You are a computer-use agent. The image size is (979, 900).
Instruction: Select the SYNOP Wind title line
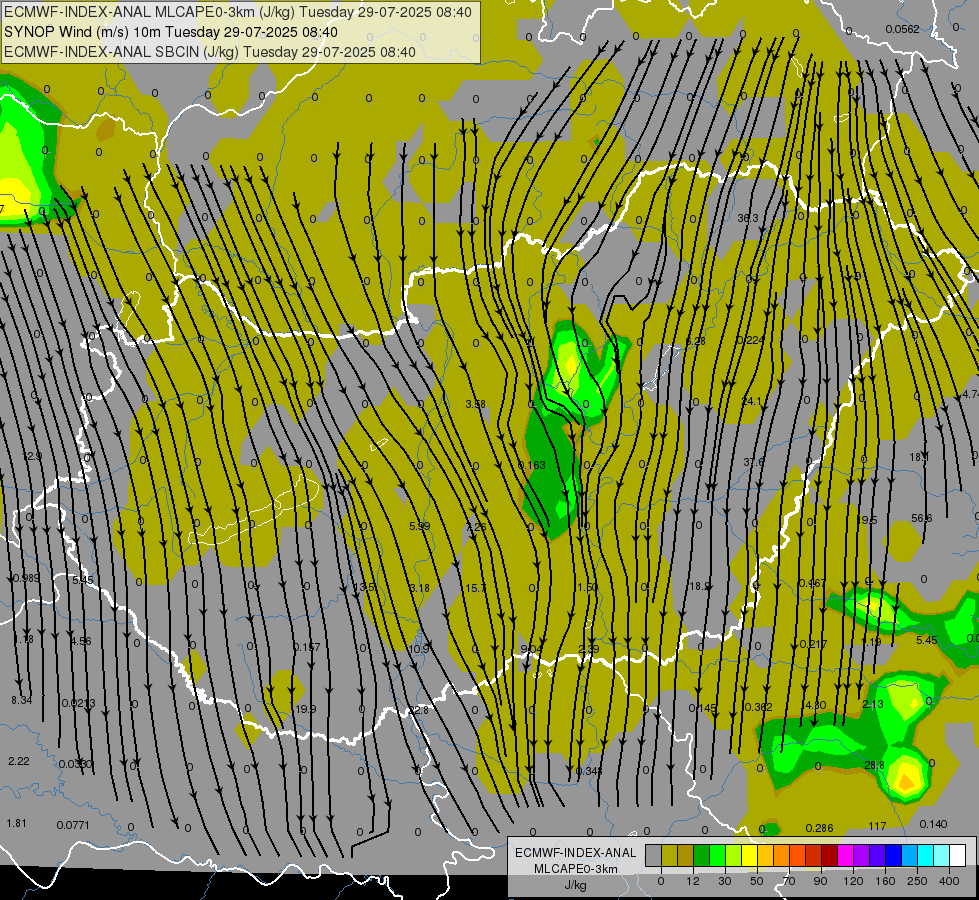(170, 32)
